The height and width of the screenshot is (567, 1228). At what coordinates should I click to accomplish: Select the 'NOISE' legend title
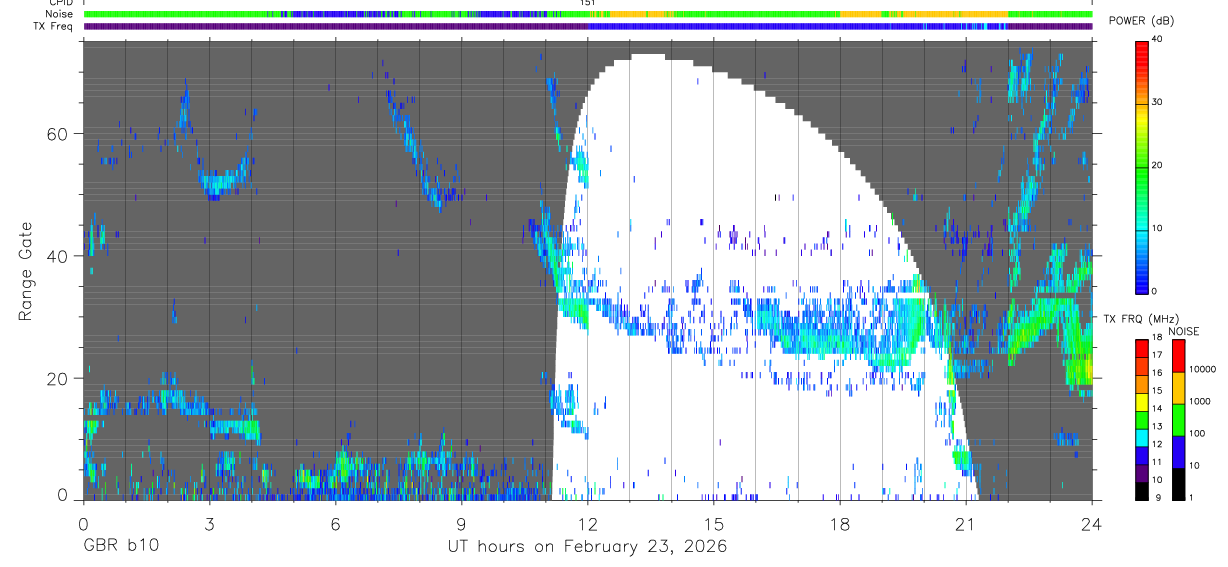coord(1183,330)
